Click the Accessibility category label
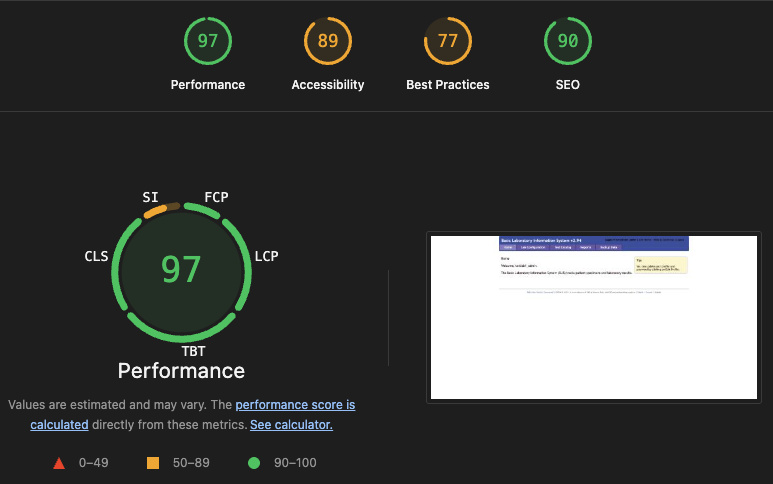 pyautogui.click(x=328, y=85)
